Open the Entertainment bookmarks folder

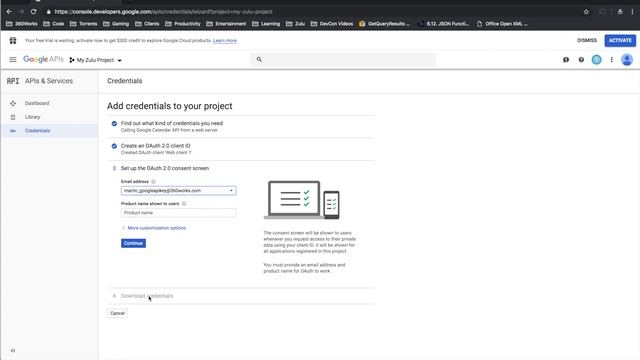coord(226,24)
